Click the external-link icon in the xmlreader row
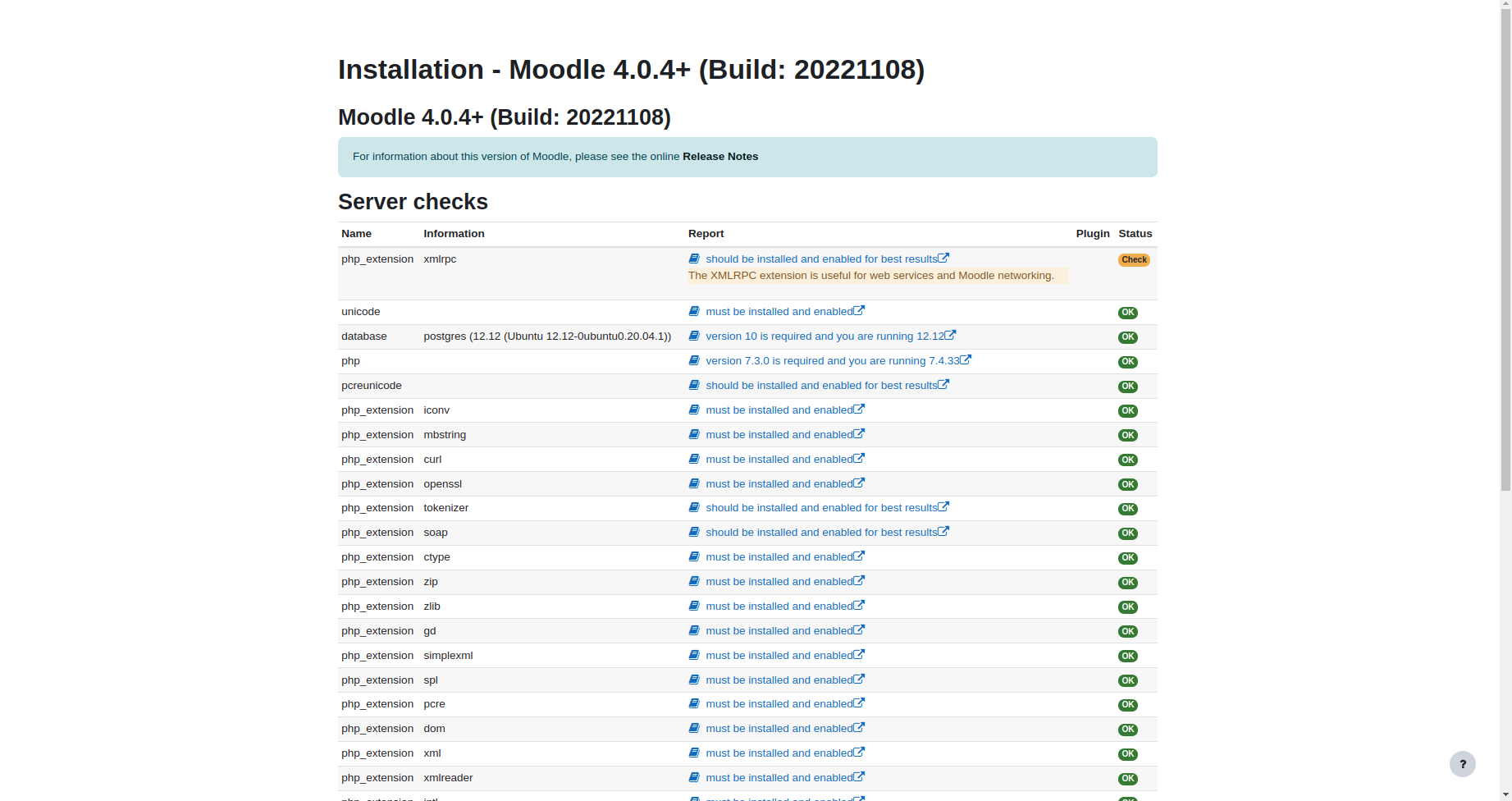 point(859,776)
